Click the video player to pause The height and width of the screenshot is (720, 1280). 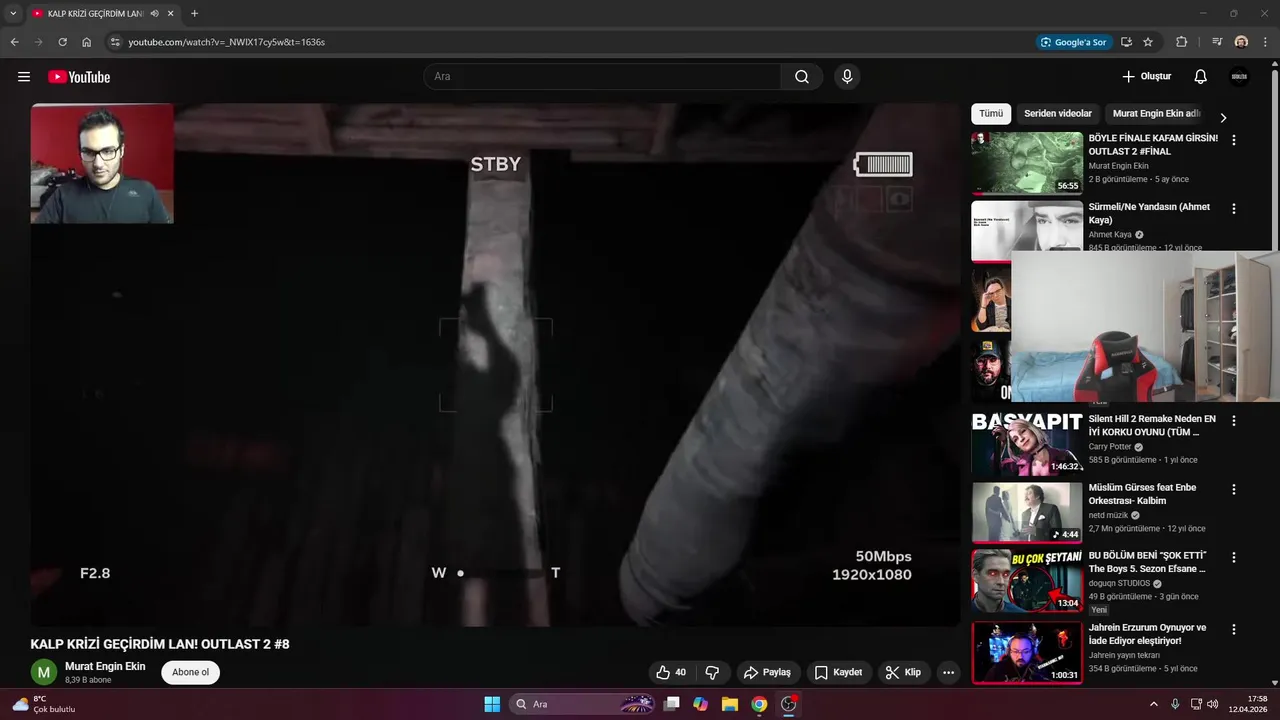(x=495, y=365)
